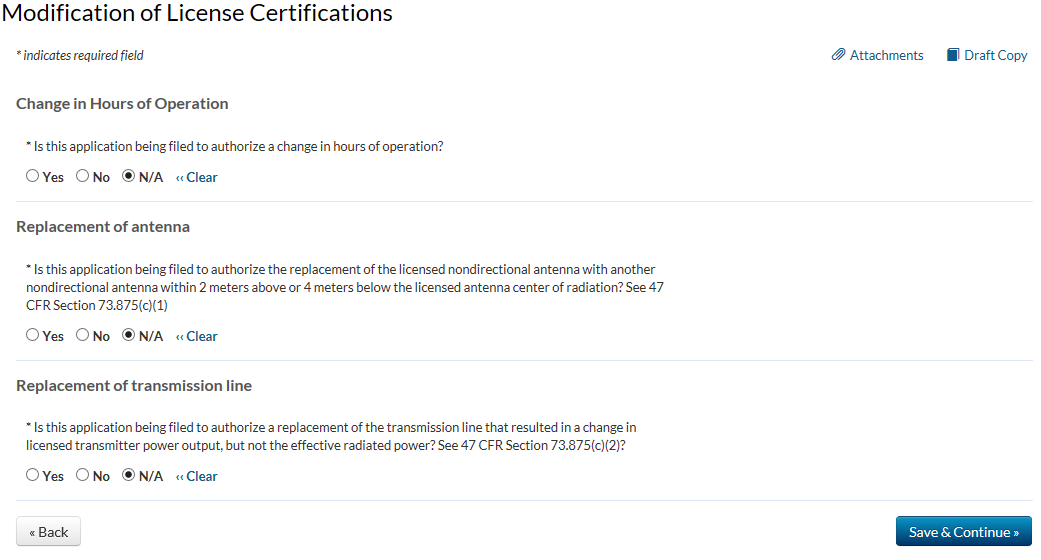The width and height of the screenshot is (1041, 560).
Task: Select Yes for change in hours of operation
Action: coord(33,177)
